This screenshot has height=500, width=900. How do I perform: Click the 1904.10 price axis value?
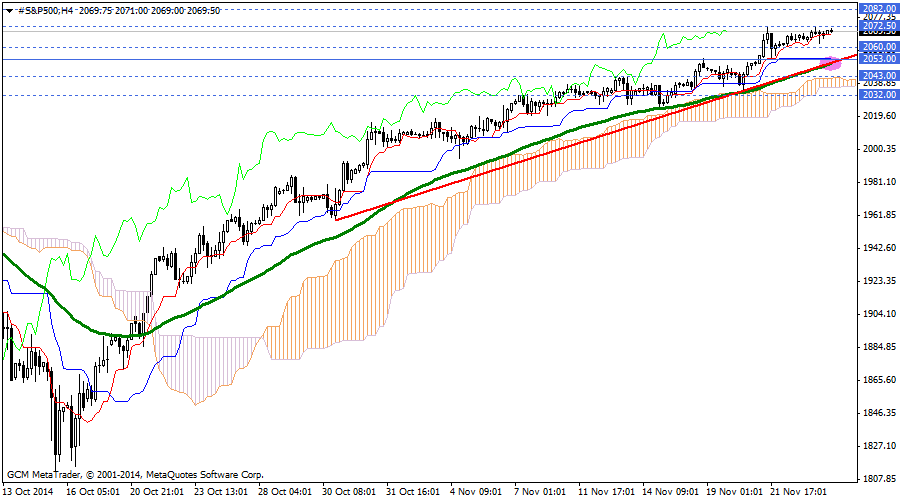(x=879, y=314)
